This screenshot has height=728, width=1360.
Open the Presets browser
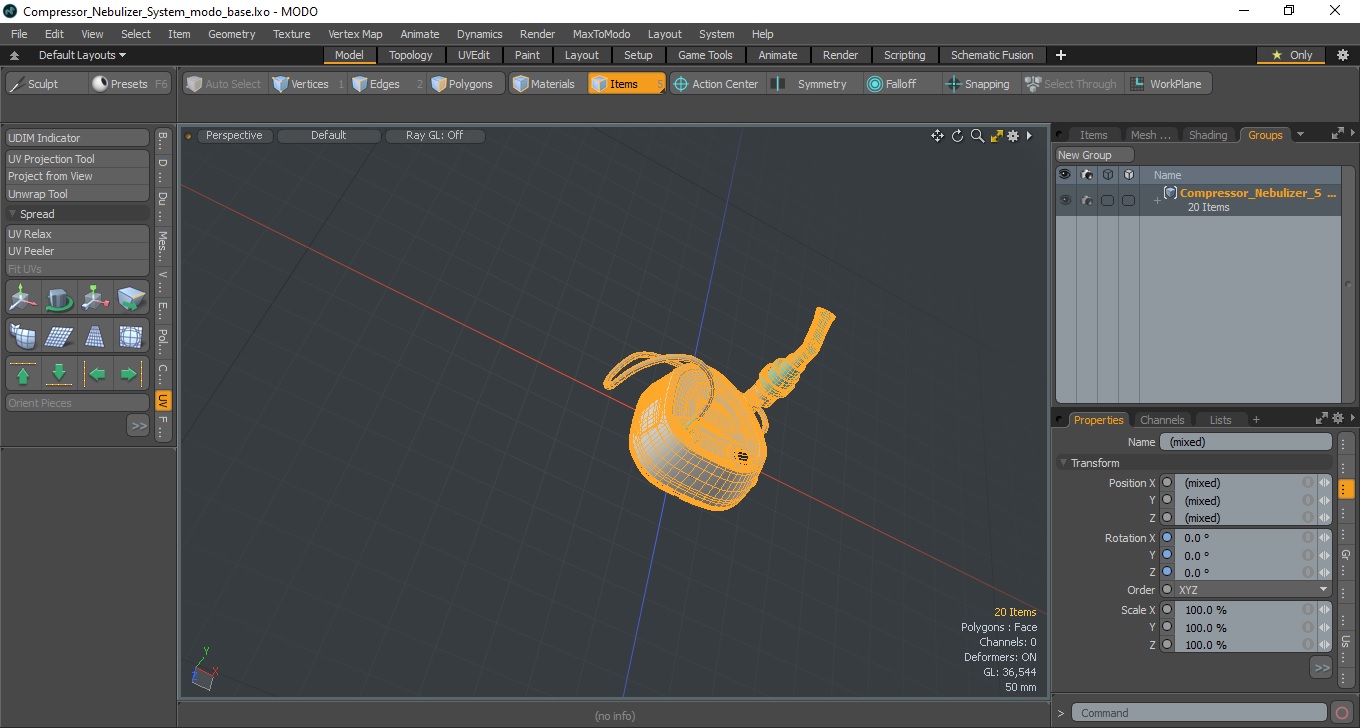pyautogui.click(x=130, y=84)
